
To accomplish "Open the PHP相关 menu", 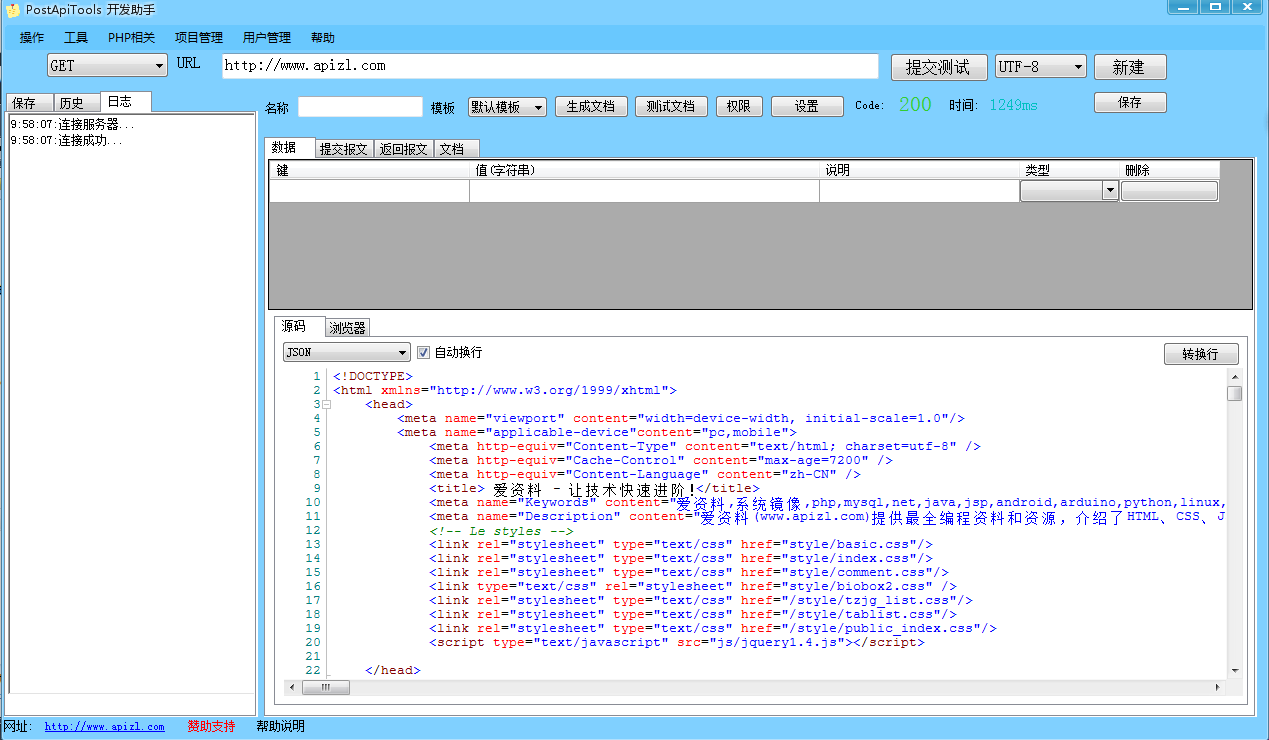I will tap(131, 38).
